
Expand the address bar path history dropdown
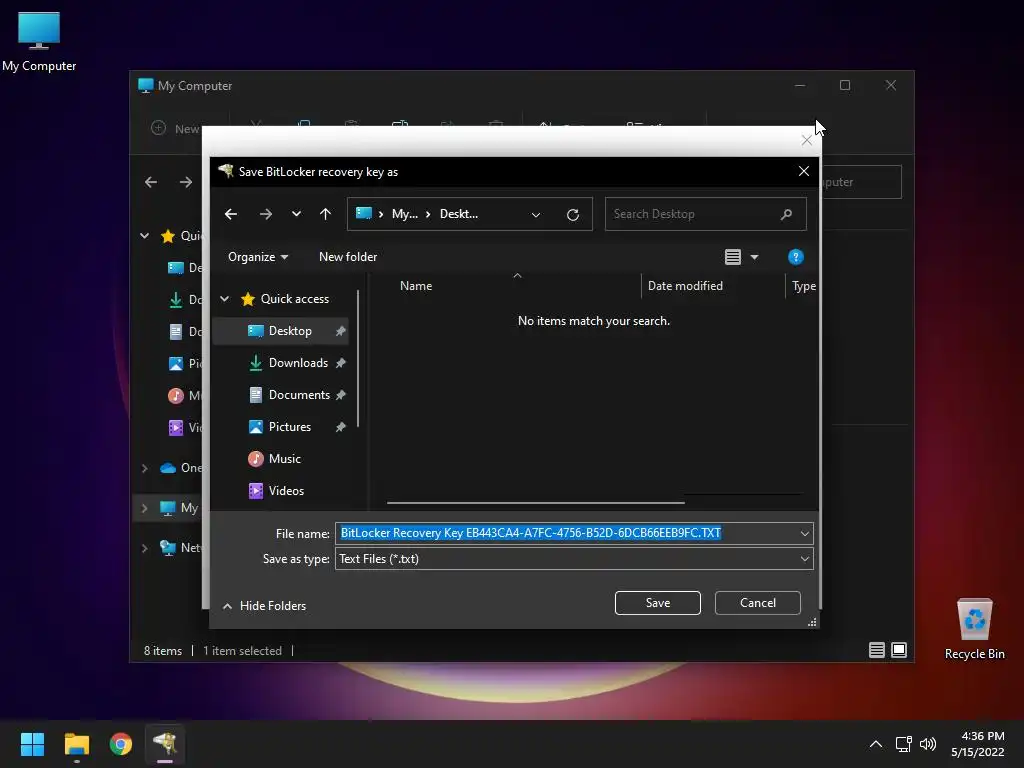coord(536,214)
